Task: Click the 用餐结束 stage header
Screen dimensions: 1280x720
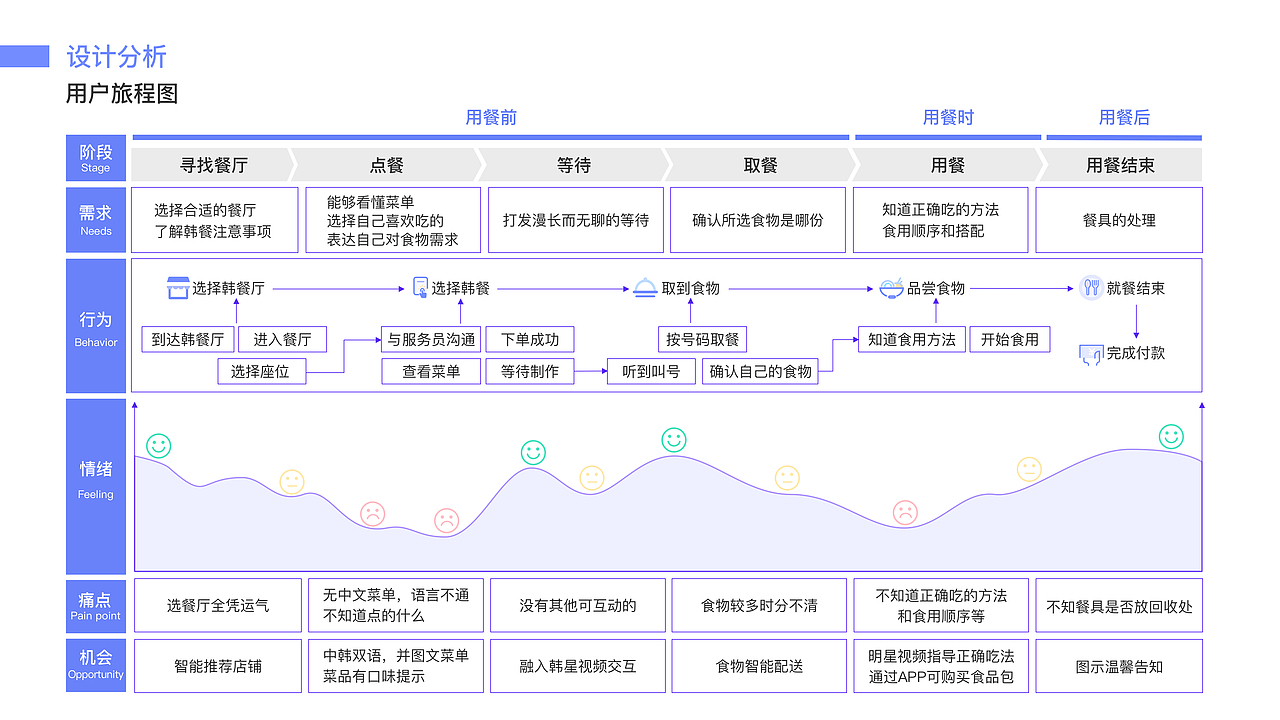Action: [x=1118, y=164]
